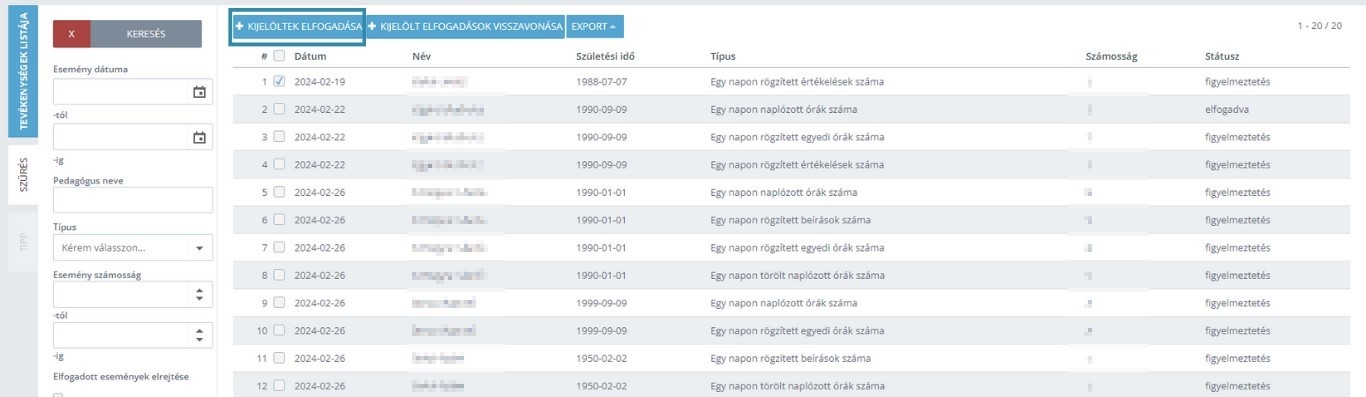Click the Esemény dátuma -tól input field
Viewport: 1366px width, 397px height.
120,92
